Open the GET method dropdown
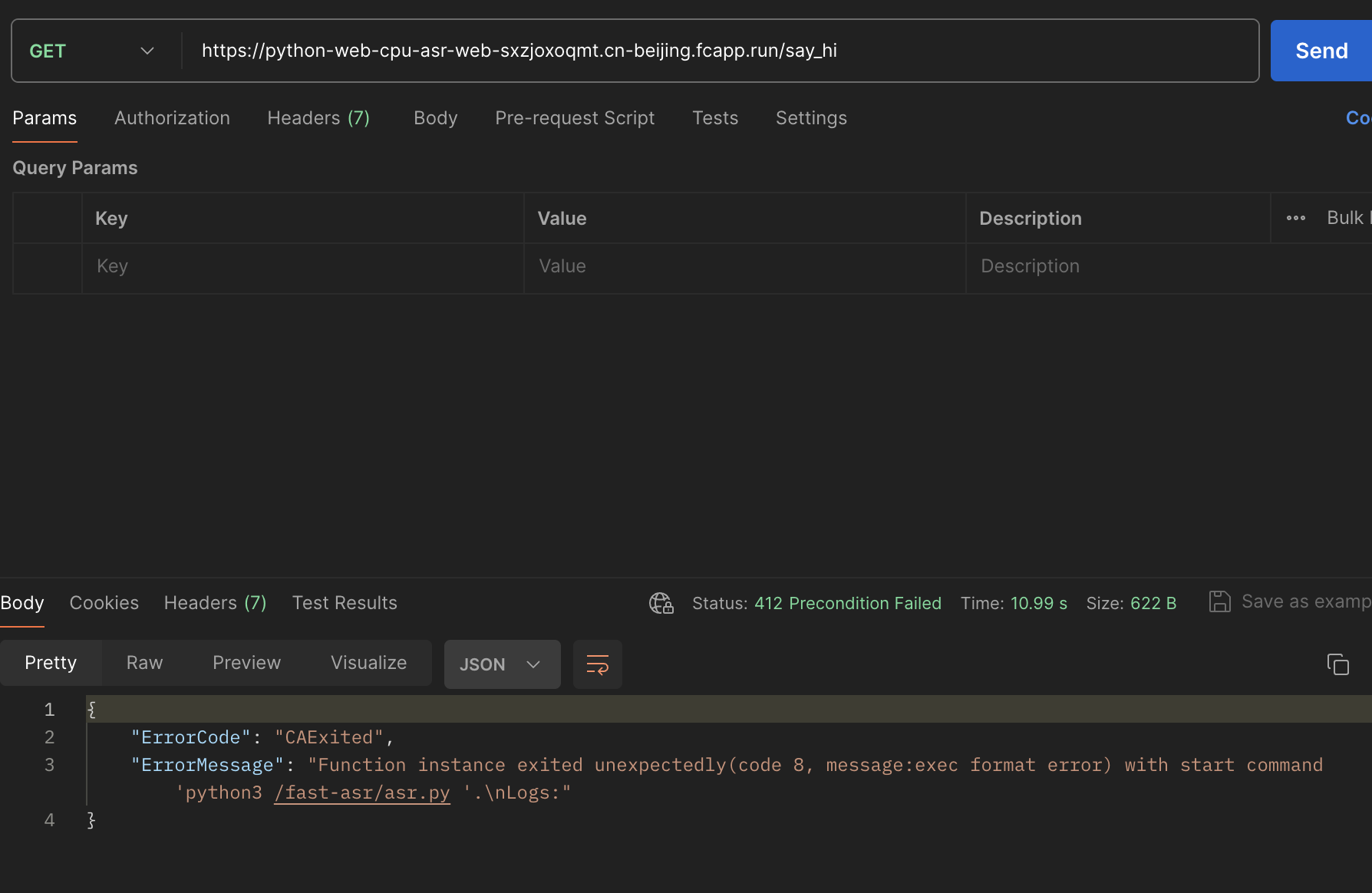Viewport: 1372px width, 893px height. tap(92, 51)
